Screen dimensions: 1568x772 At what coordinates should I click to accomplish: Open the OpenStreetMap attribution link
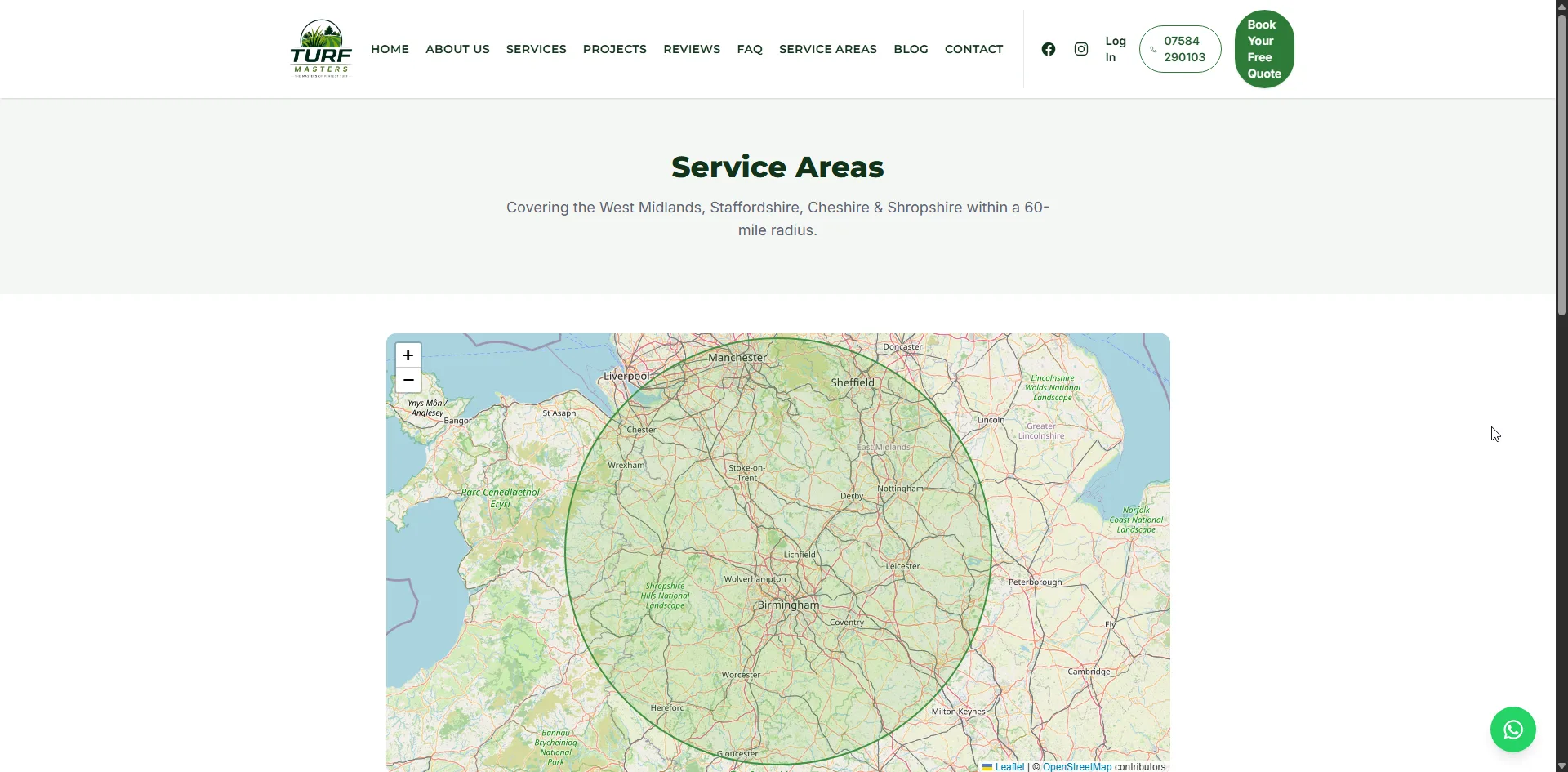1077,766
